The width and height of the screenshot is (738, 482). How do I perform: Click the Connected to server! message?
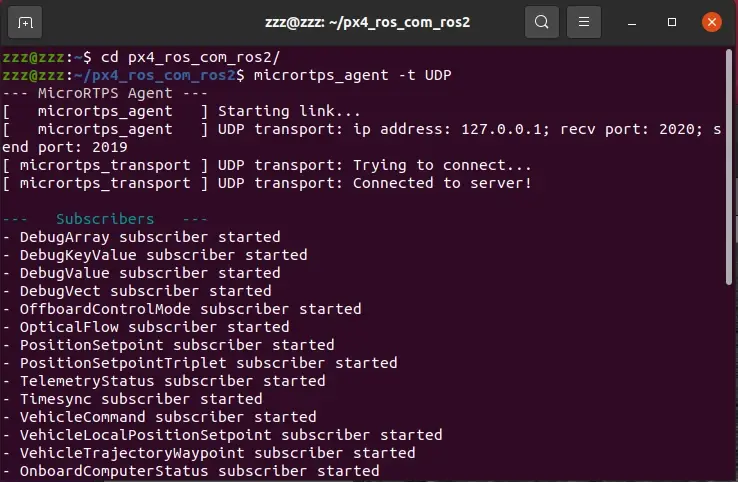pos(442,183)
